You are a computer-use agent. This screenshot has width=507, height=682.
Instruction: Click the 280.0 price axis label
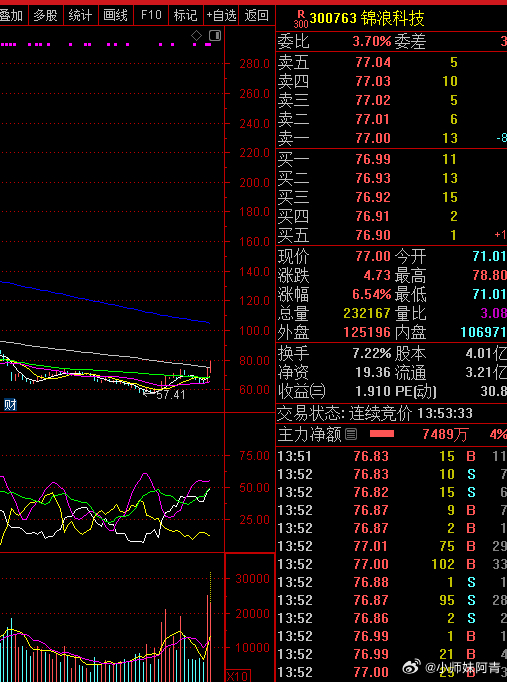[x=255, y=64]
